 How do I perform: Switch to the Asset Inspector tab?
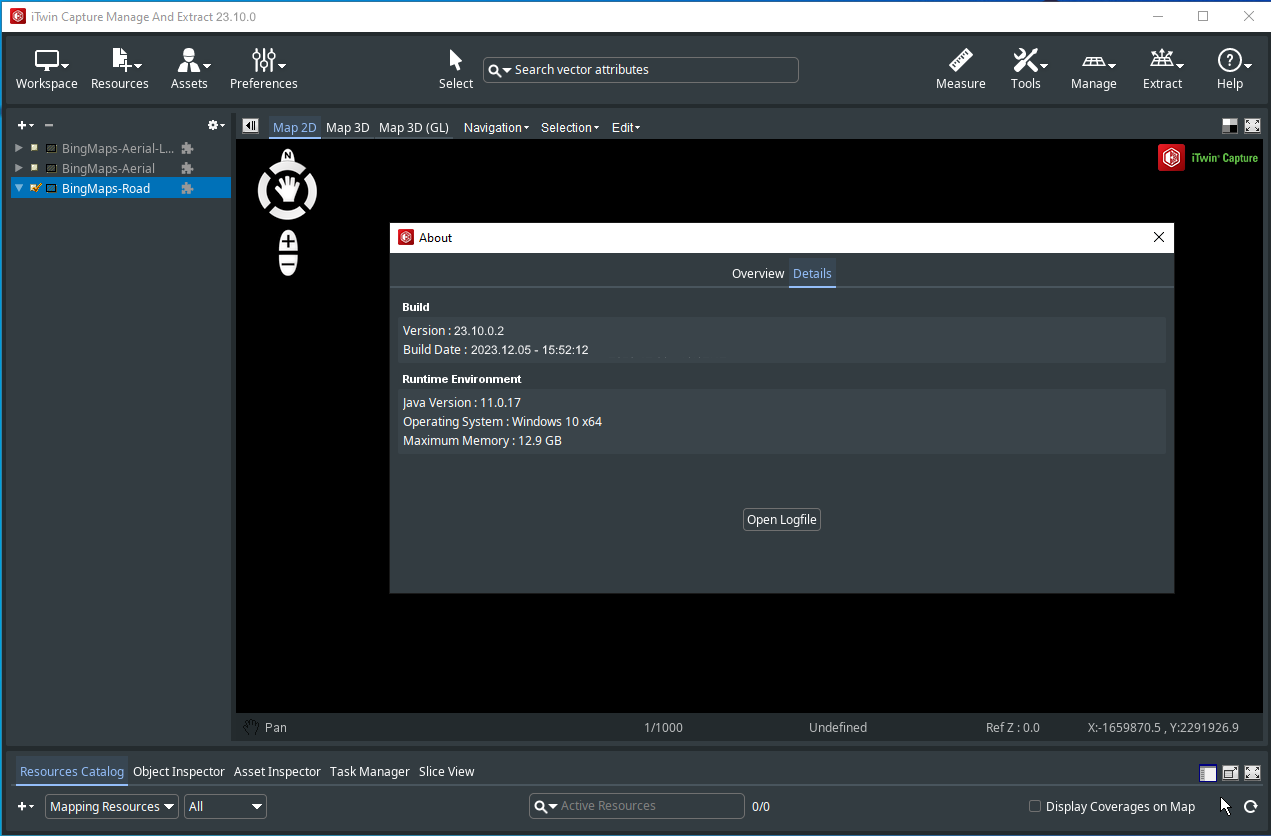coord(277,771)
